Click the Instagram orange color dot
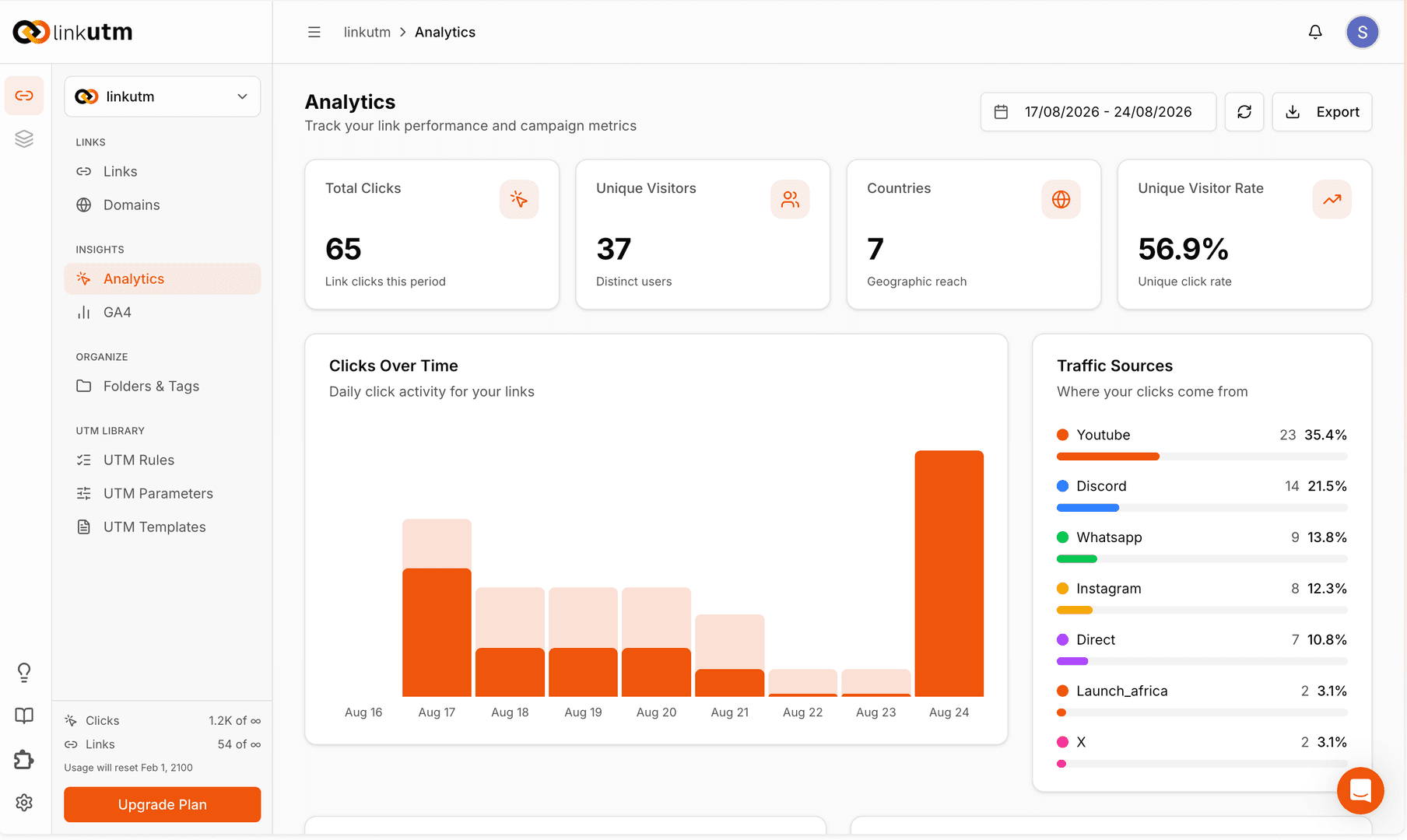The image size is (1407, 840). [1062, 589]
